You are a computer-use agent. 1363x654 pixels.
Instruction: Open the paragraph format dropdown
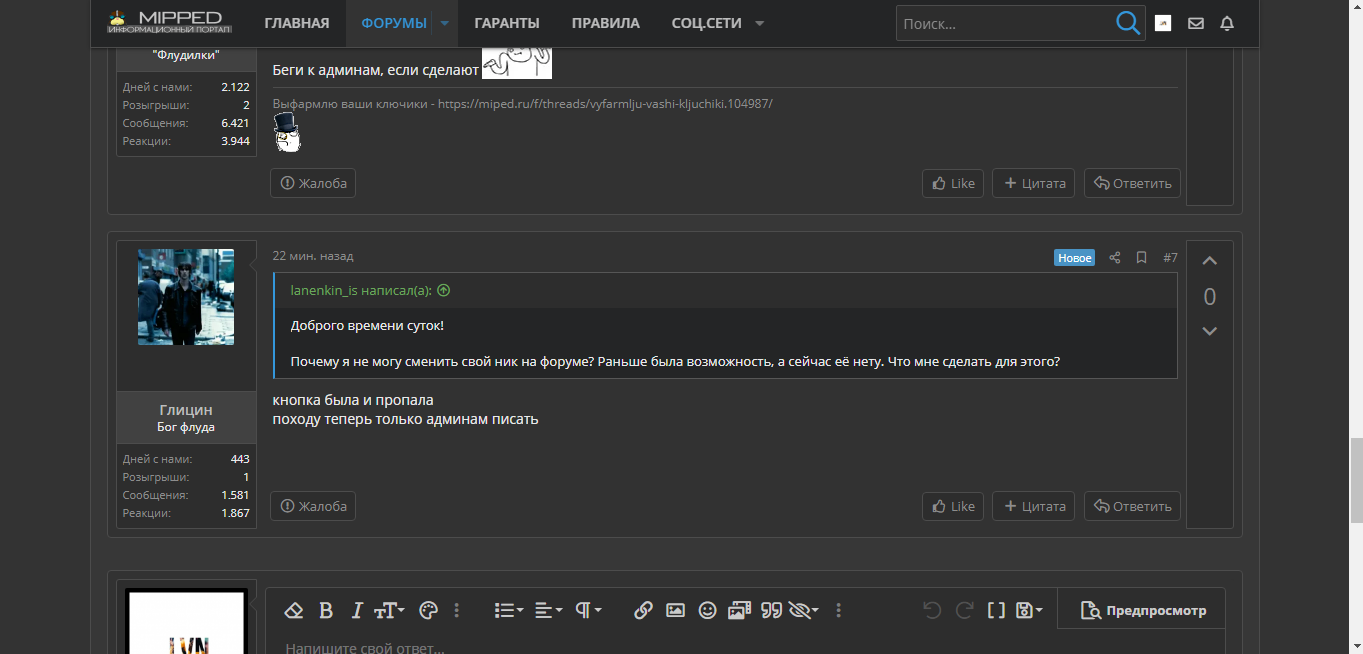tap(587, 610)
